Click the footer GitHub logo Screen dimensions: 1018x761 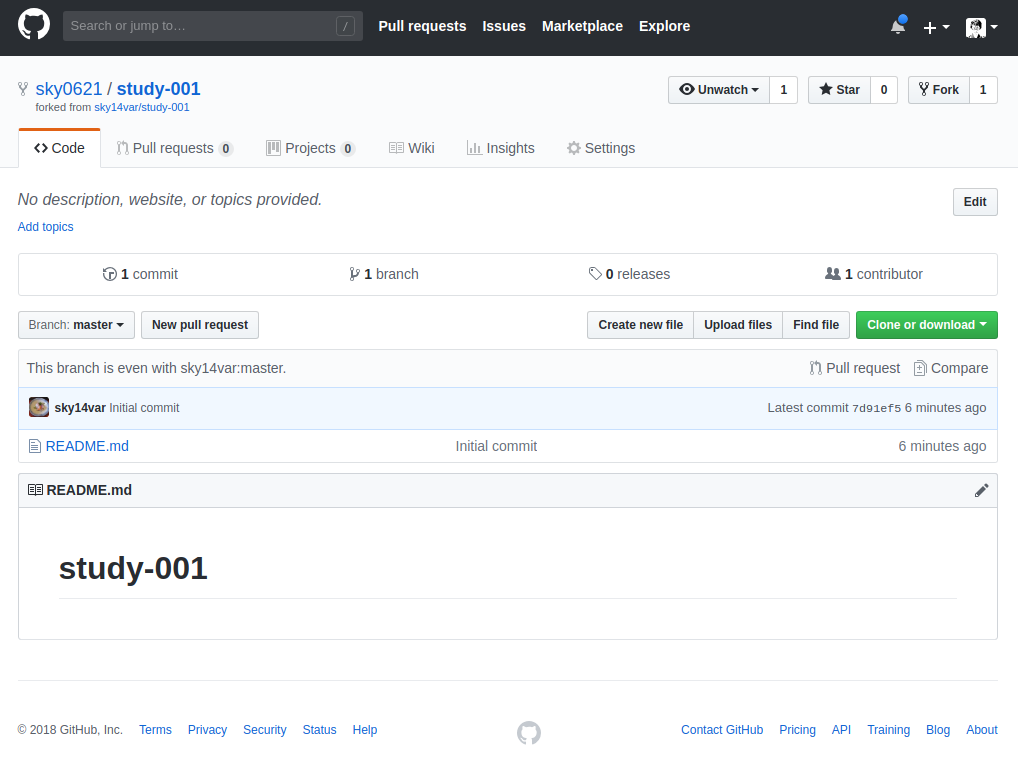coord(528,732)
